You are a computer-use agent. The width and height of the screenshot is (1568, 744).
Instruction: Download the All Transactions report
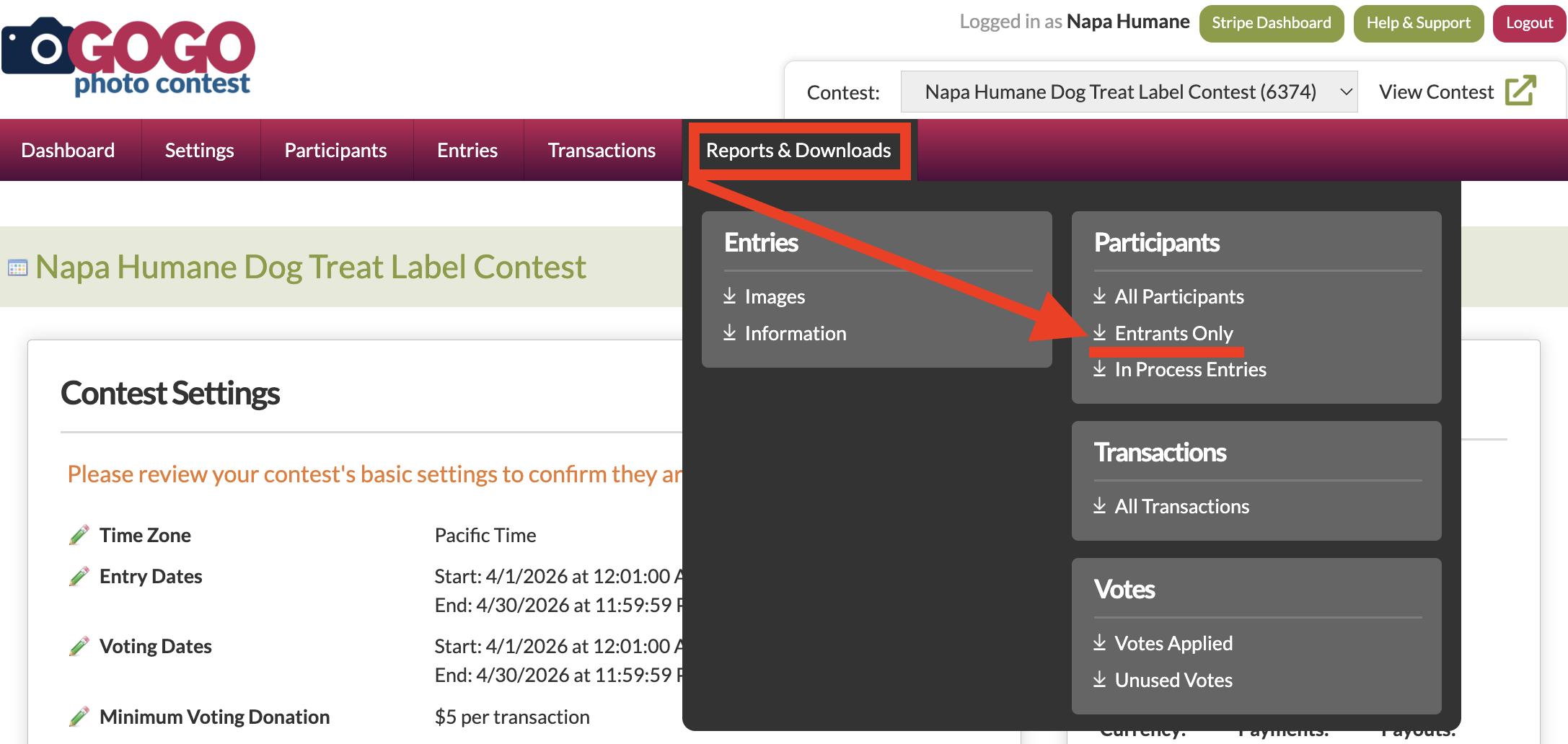pyautogui.click(x=1182, y=506)
